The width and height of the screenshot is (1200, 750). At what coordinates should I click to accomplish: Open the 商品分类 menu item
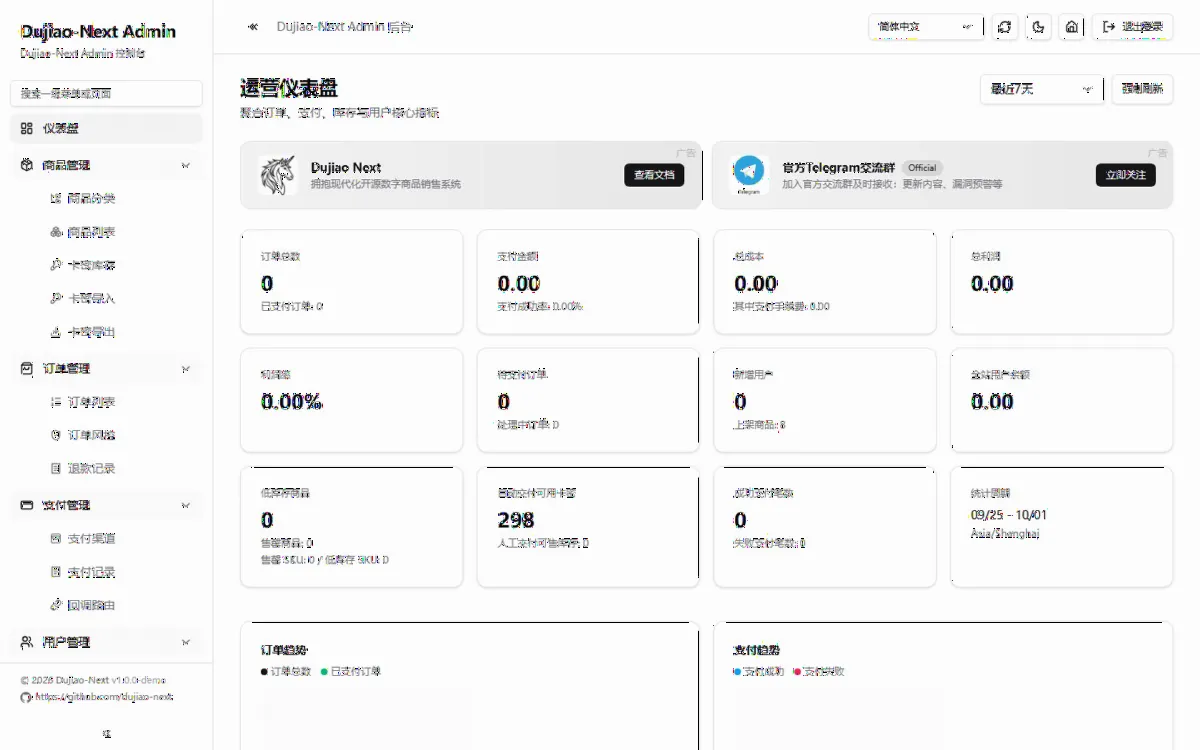tap(116, 198)
